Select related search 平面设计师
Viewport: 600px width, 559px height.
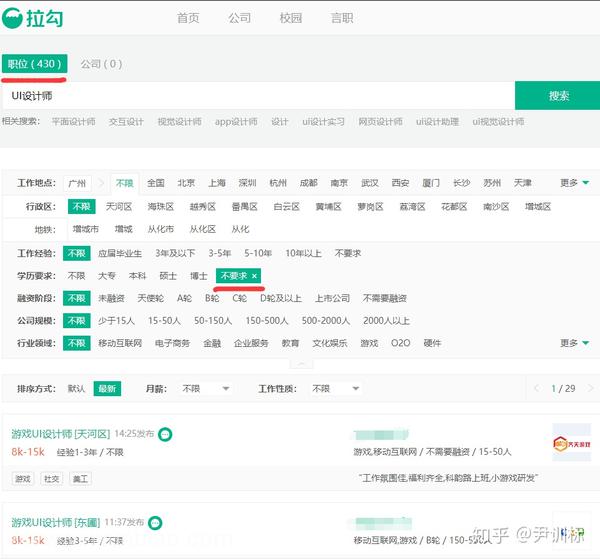tap(73, 122)
